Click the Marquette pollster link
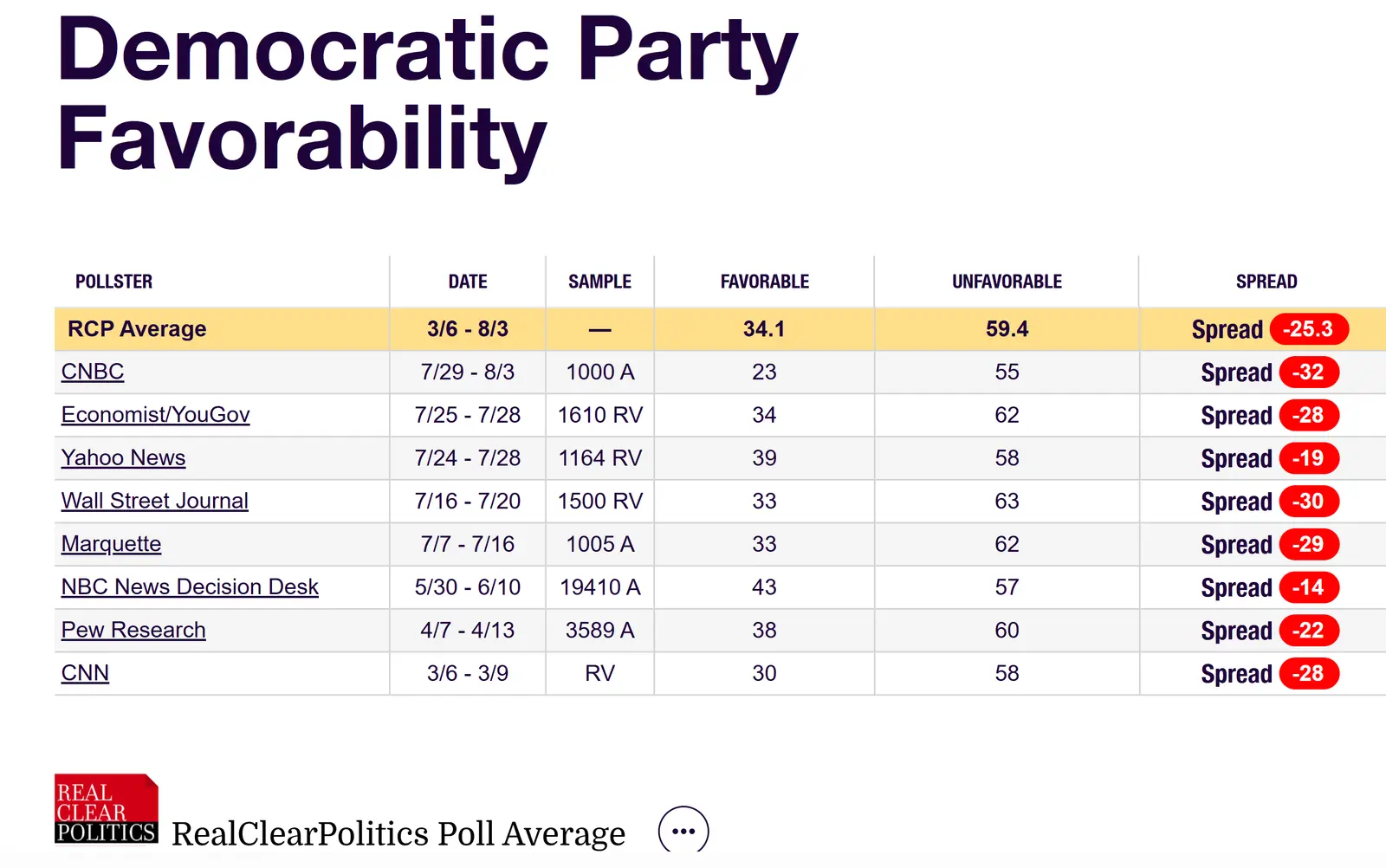The image size is (1386, 868). pyautogui.click(x=111, y=544)
